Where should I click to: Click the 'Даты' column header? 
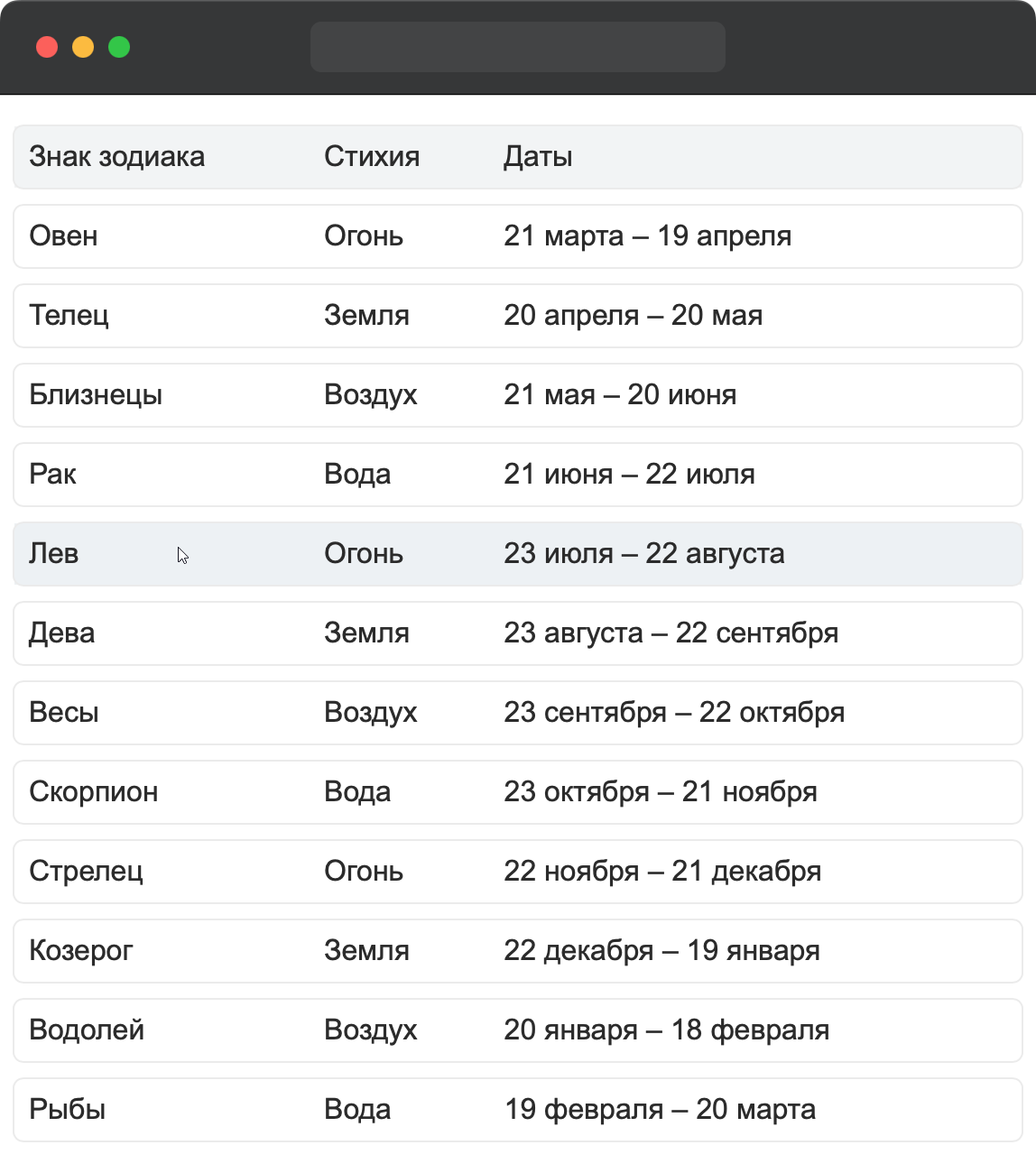tap(538, 157)
